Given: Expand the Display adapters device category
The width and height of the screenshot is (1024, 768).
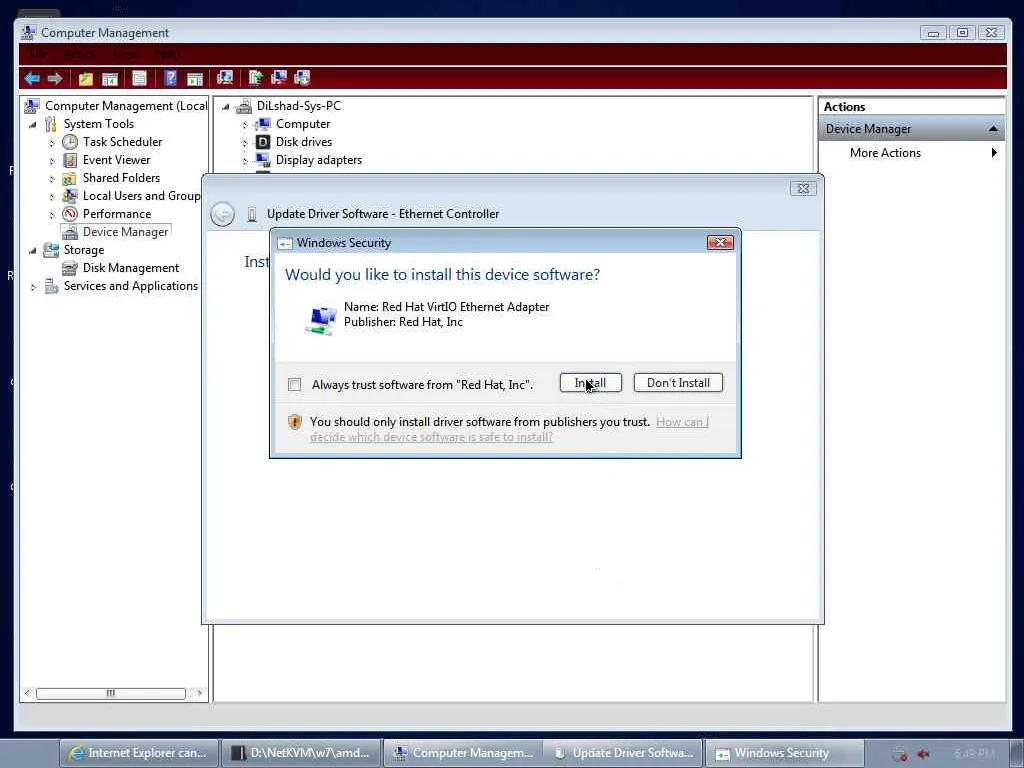Looking at the screenshot, I should point(245,161).
